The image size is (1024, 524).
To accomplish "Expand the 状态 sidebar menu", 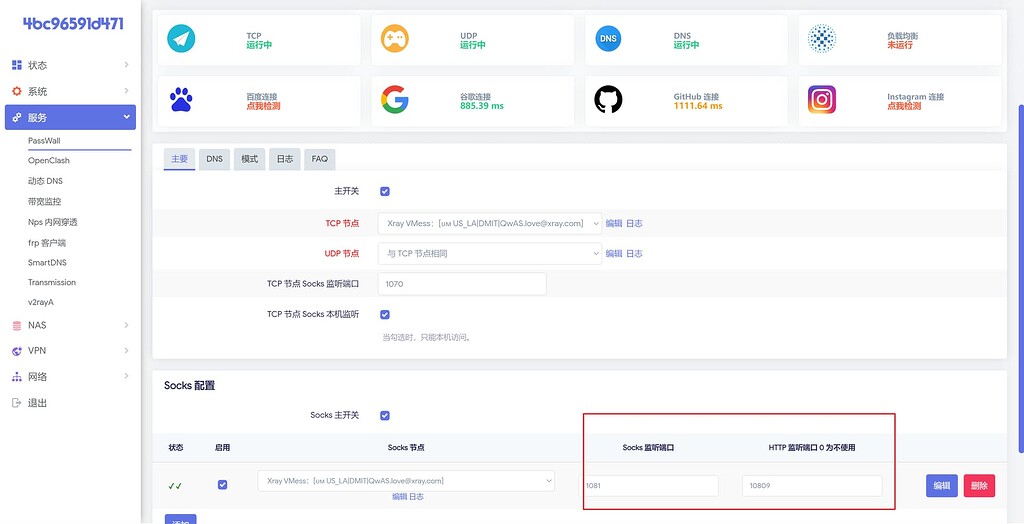I will (x=126, y=65).
